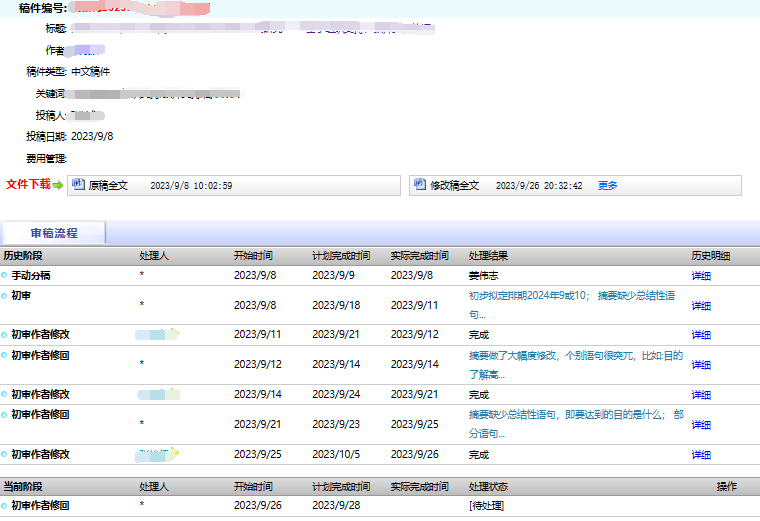This screenshot has width=760, height=521.
Task: View 详细 for 初审作者修回 started 2023/9/12
Action: 701,365
